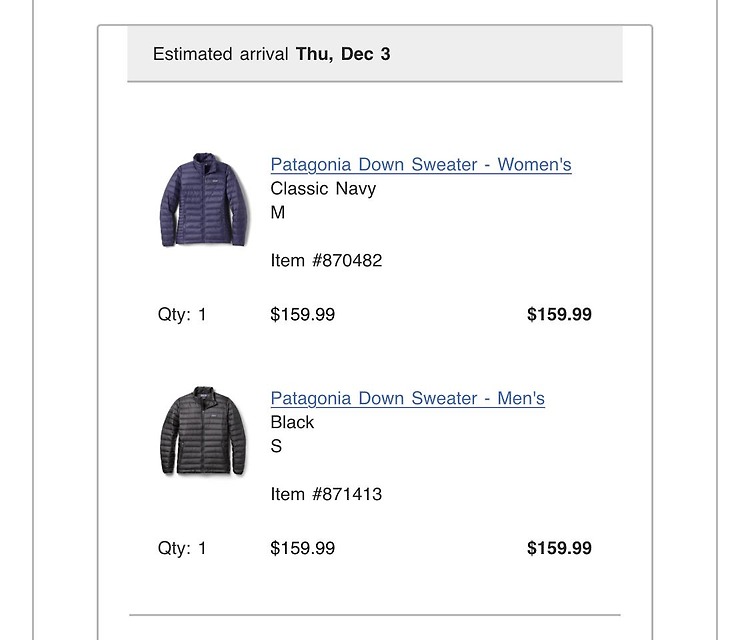This screenshot has width=750, height=640.
Task: Click Qty: 1 for the Women's sweater
Action: 182,314
